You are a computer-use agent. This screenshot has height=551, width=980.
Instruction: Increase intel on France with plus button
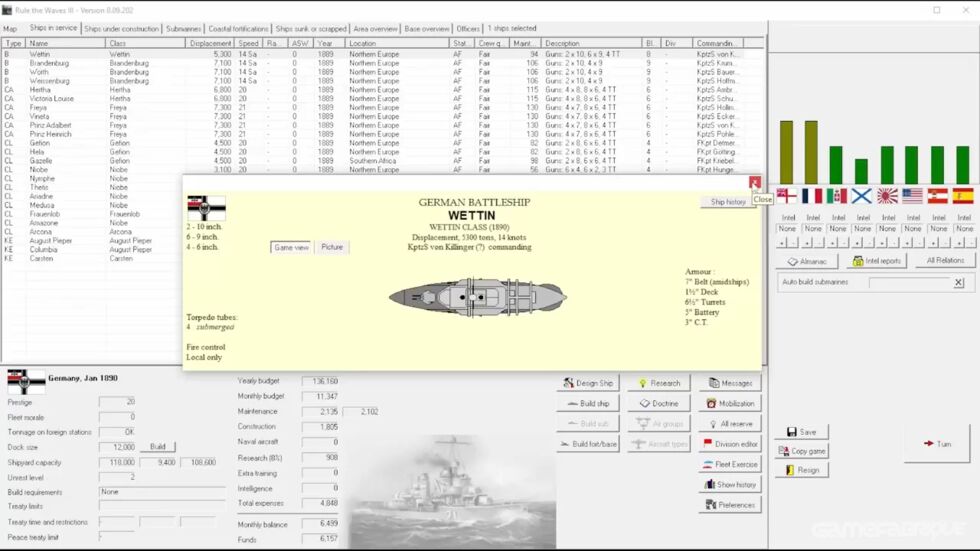tap(807, 242)
